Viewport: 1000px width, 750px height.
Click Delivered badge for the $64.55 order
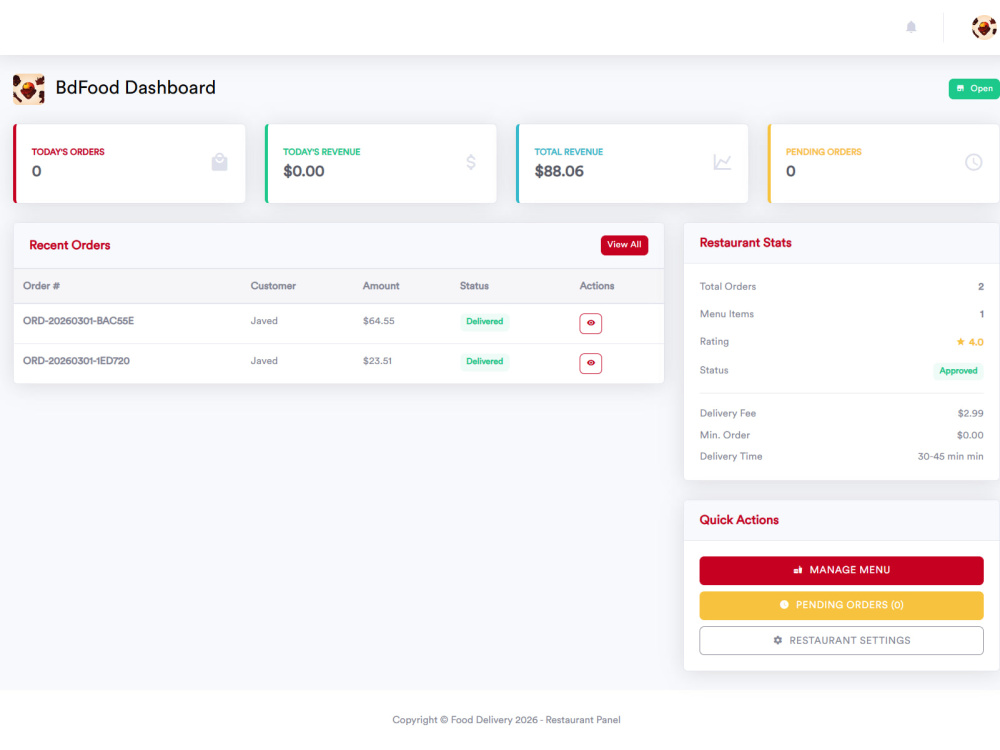[x=485, y=321]
